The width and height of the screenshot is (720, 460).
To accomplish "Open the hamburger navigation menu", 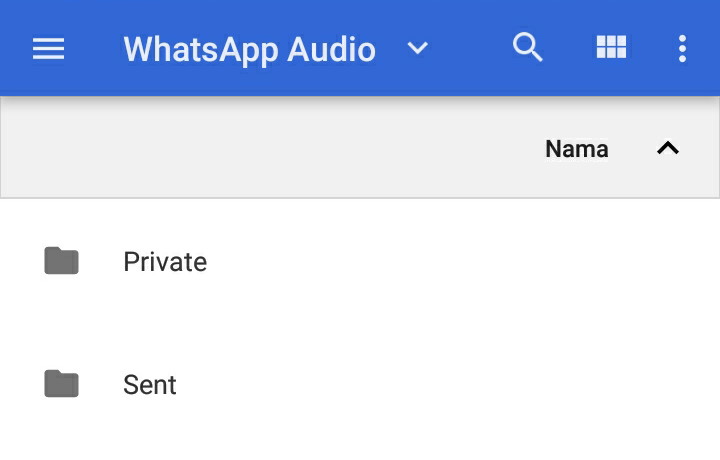I will coord(48,49).
